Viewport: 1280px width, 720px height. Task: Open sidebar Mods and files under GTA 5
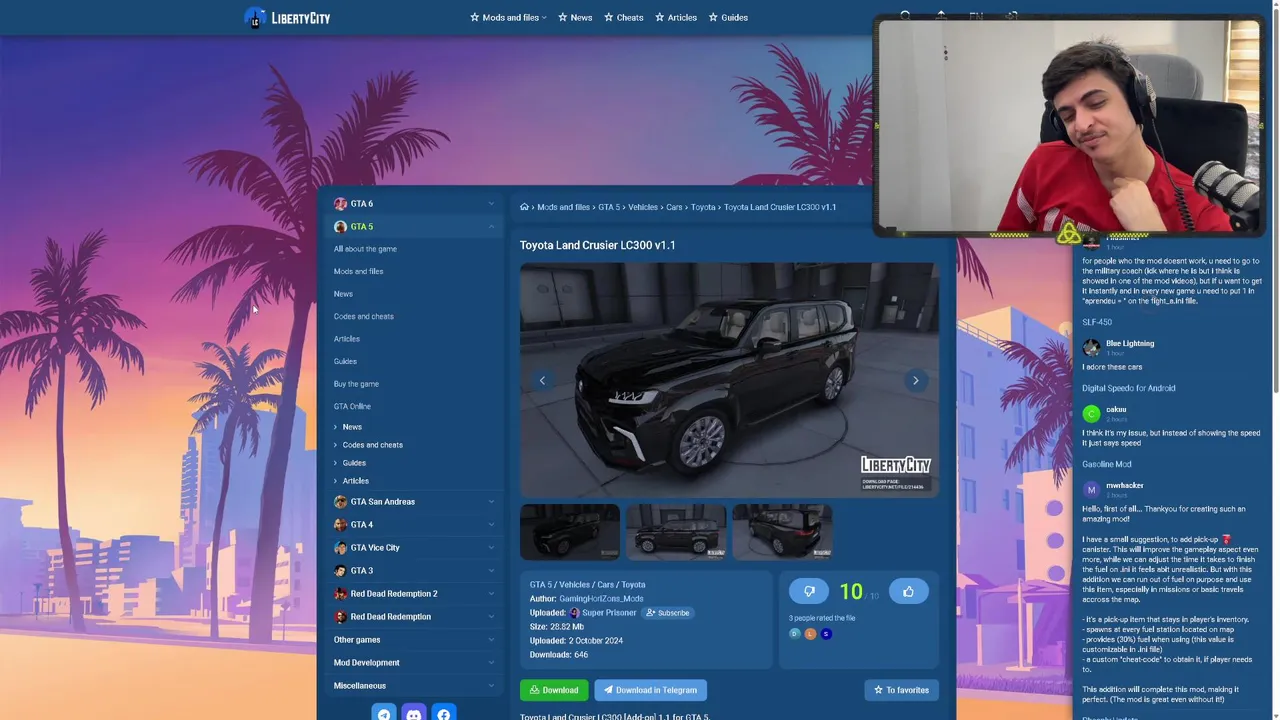[x=358, y=272]
